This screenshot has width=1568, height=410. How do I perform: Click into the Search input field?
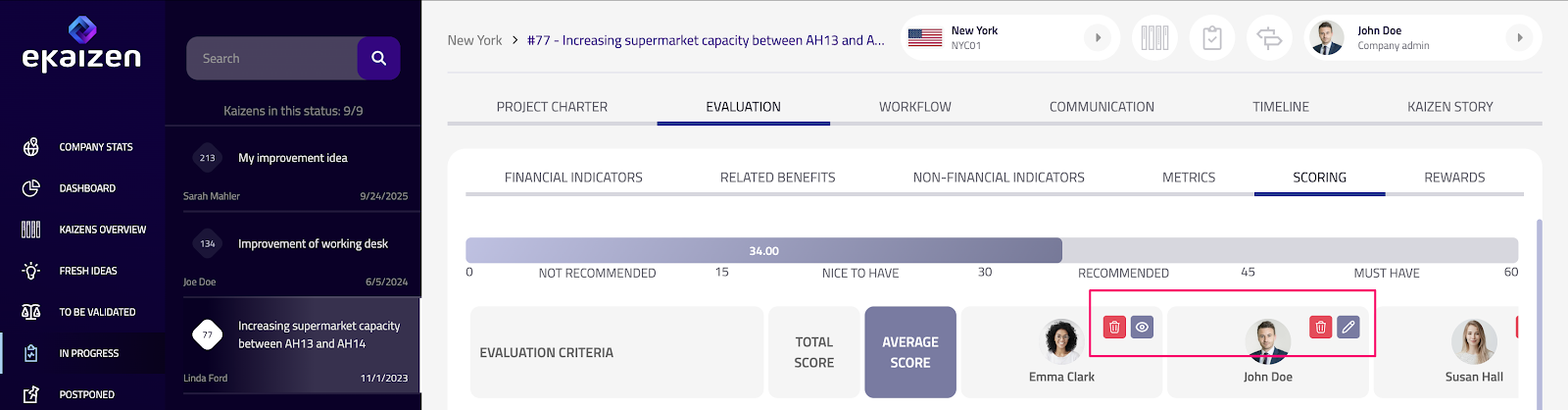coord(272,59)
